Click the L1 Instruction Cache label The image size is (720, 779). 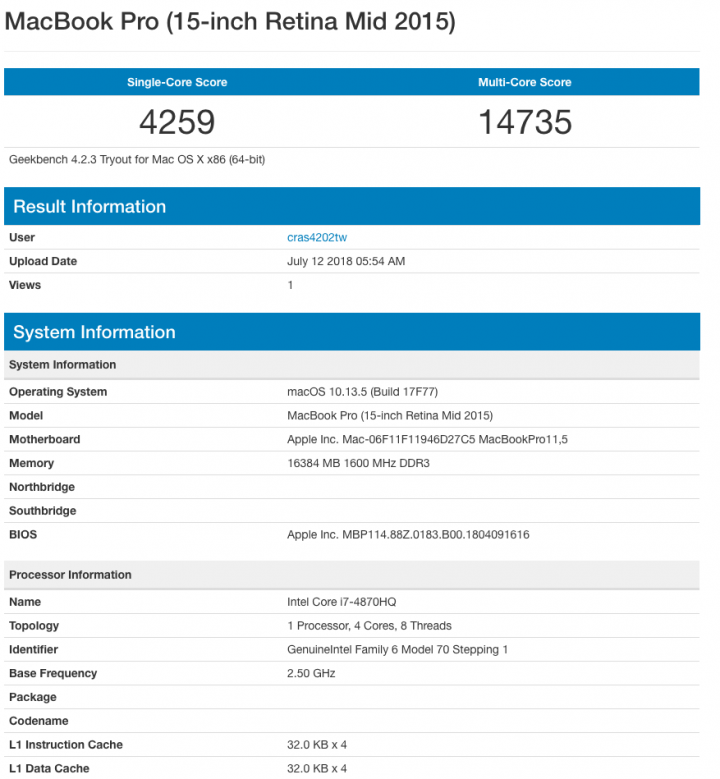66,745
